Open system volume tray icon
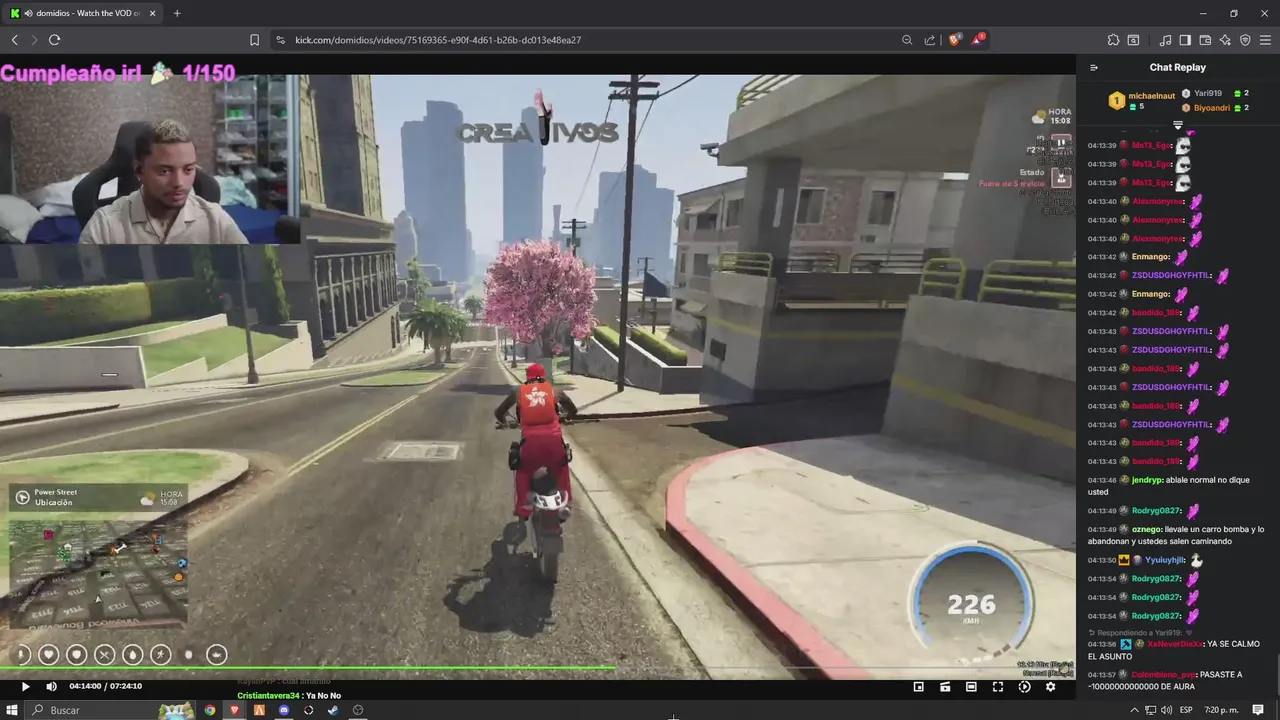The height and width of the screenshot is (720, 1280). (1166, 710)
